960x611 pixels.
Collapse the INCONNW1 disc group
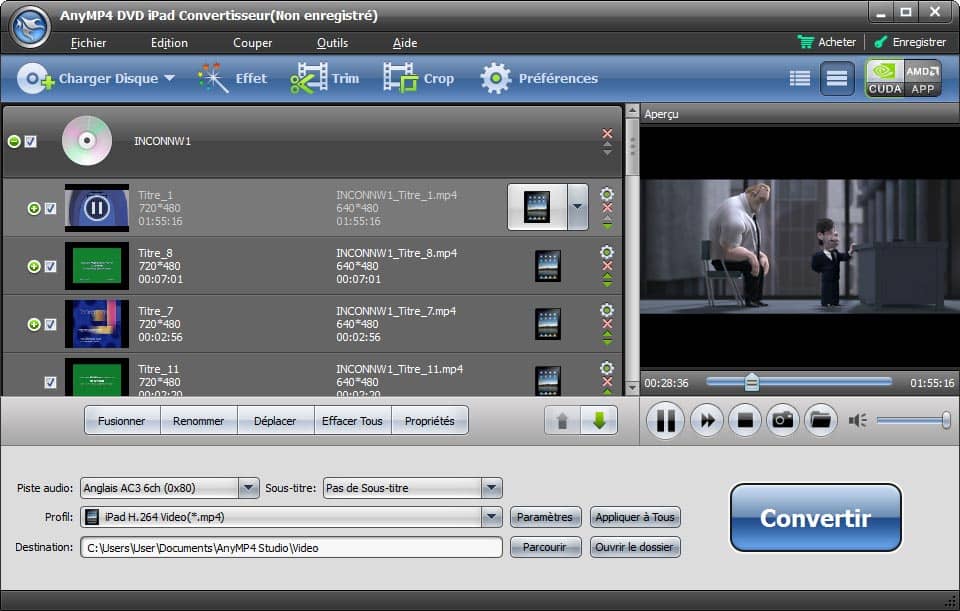pyautogui.click(x=14, y=141)
